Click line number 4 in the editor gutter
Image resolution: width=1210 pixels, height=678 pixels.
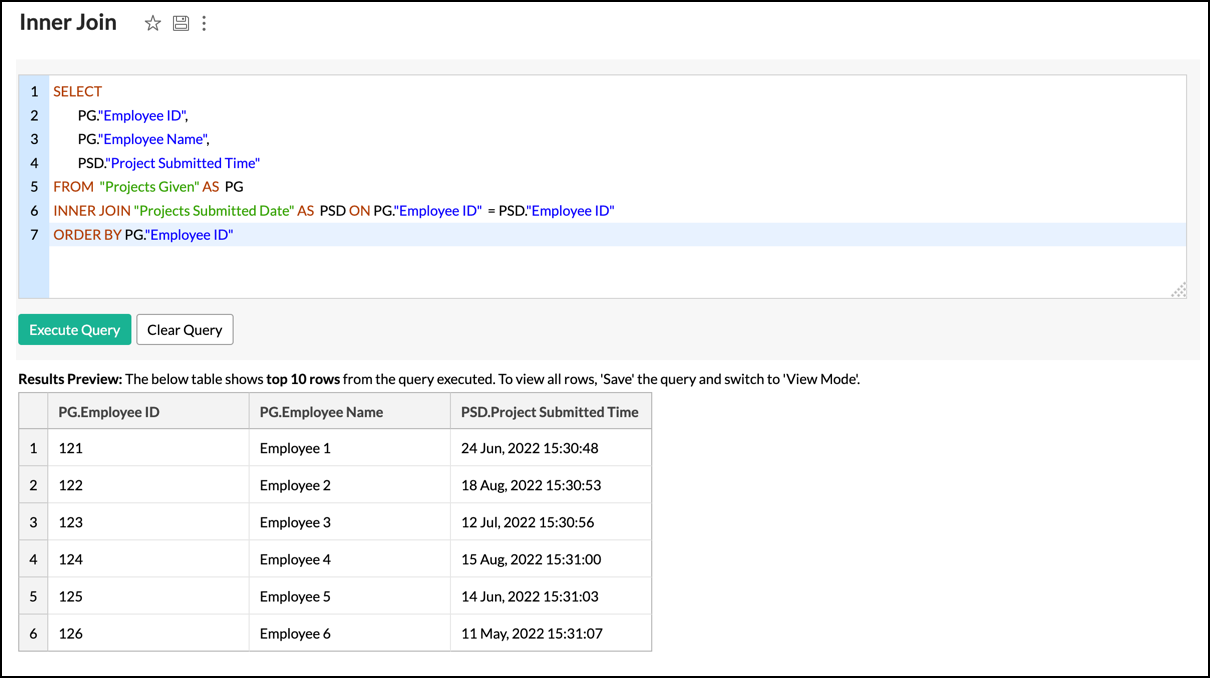34,163
